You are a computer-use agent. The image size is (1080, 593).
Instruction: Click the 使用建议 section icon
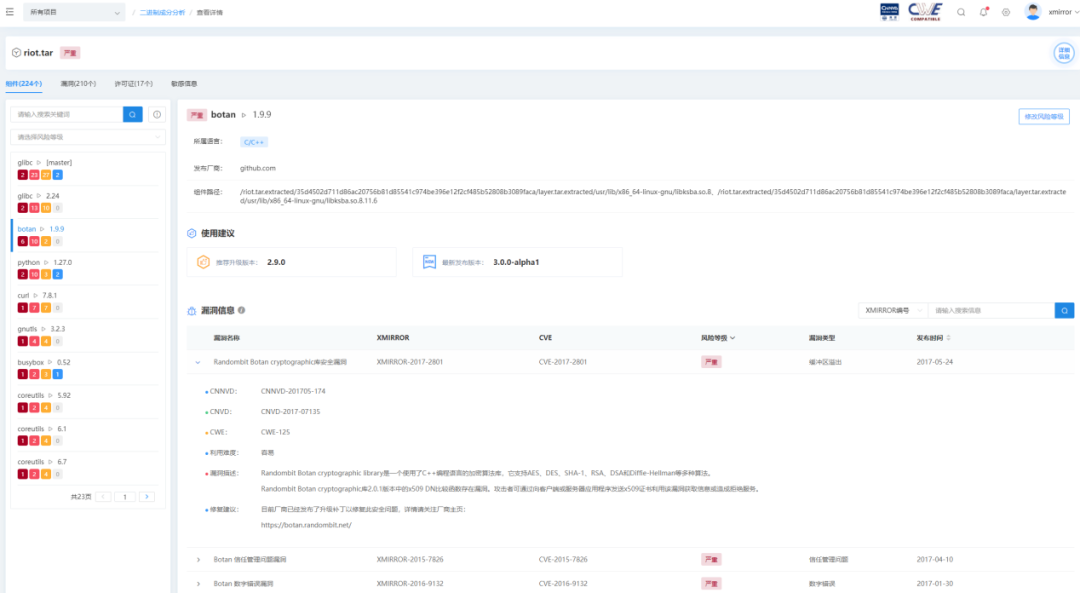(191, 233)
